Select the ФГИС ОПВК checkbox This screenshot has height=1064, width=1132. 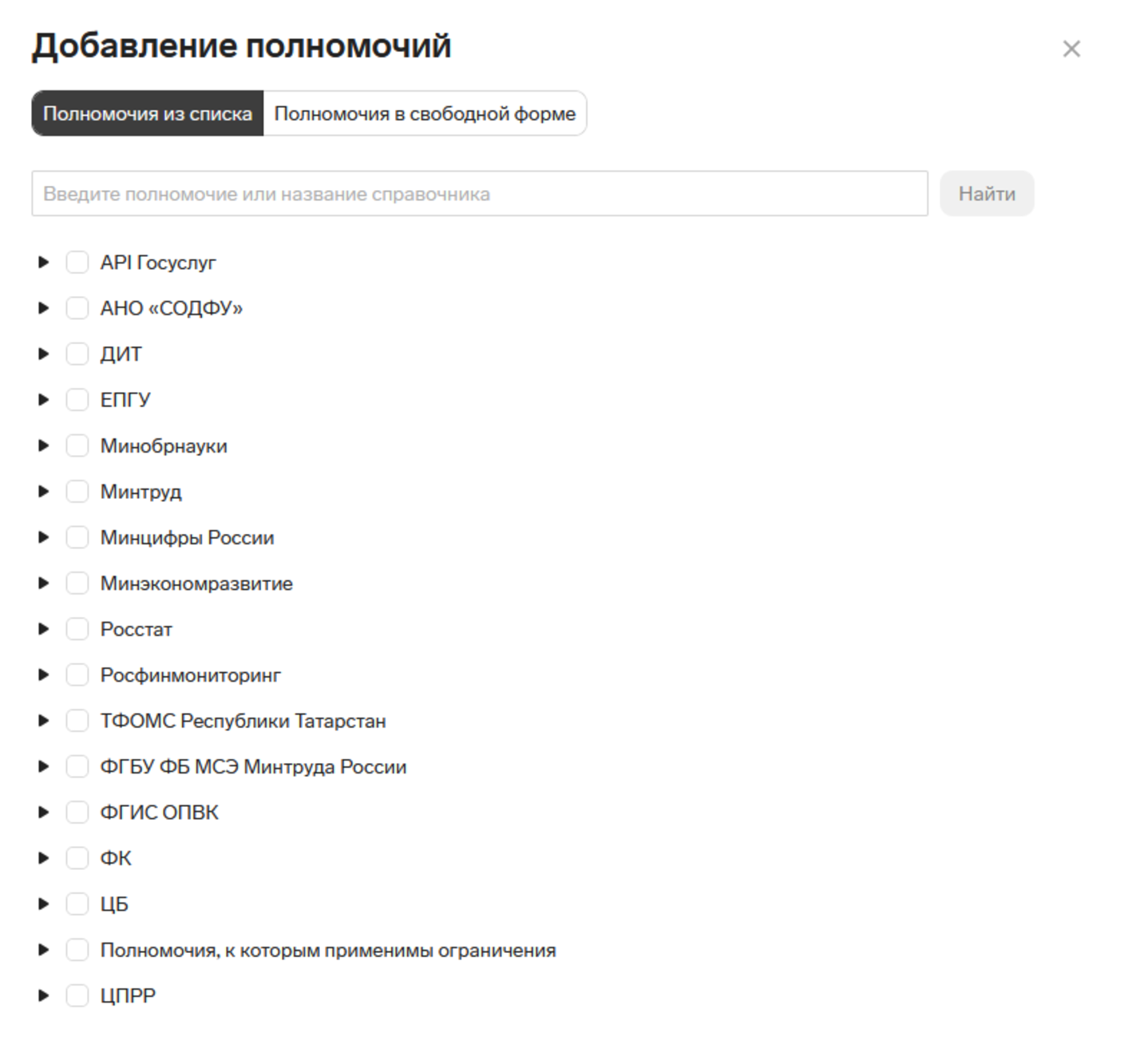pyautogui.click(x=77, y=812)
